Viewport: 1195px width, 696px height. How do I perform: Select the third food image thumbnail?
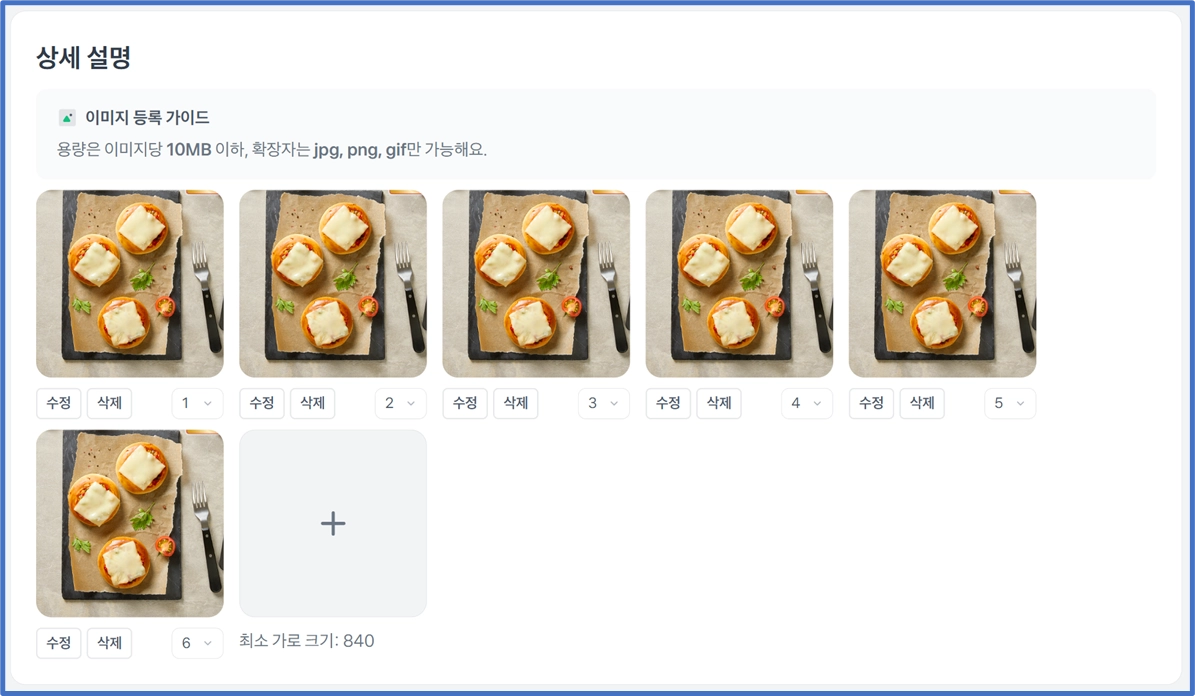536,283
